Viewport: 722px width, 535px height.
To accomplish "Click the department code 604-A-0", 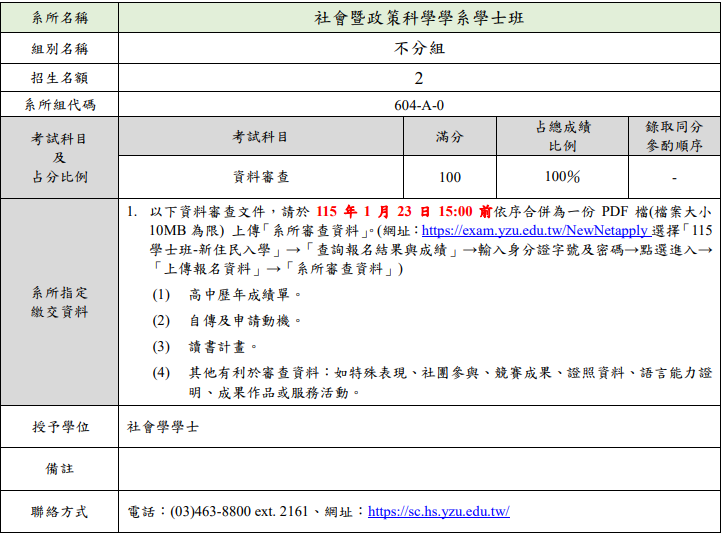I will click(419, 104).
